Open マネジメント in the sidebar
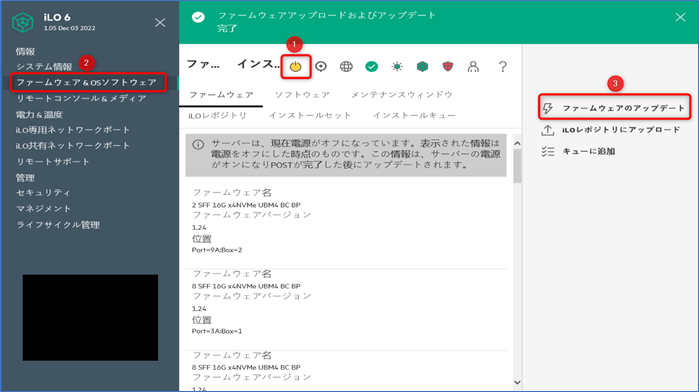 [43, 209]
